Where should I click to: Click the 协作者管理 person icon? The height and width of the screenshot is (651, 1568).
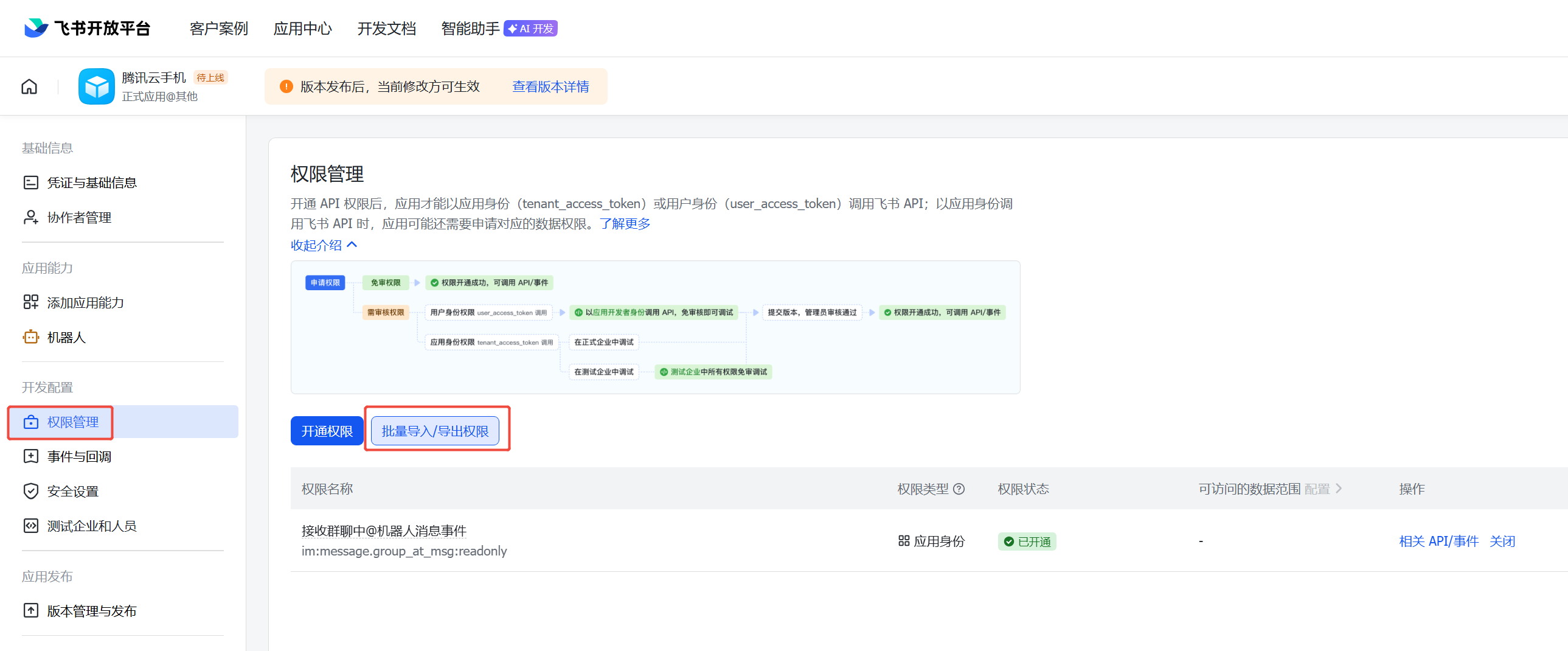click(x=30, y=217)
